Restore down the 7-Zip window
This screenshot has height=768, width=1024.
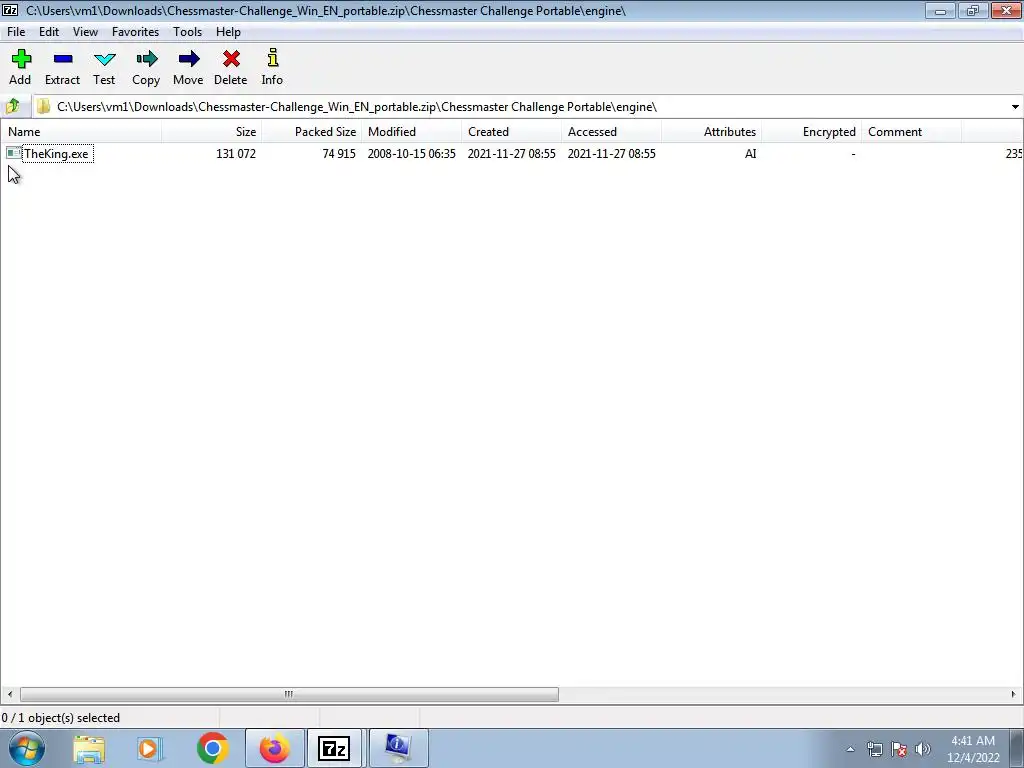[972, 10]
